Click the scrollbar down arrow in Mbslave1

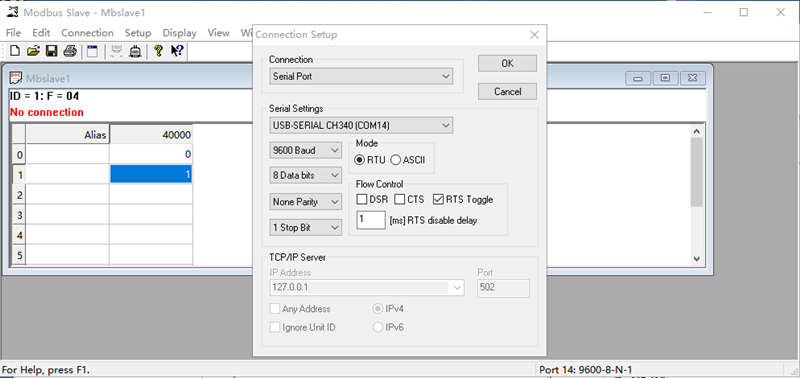(x=697, y=259)
